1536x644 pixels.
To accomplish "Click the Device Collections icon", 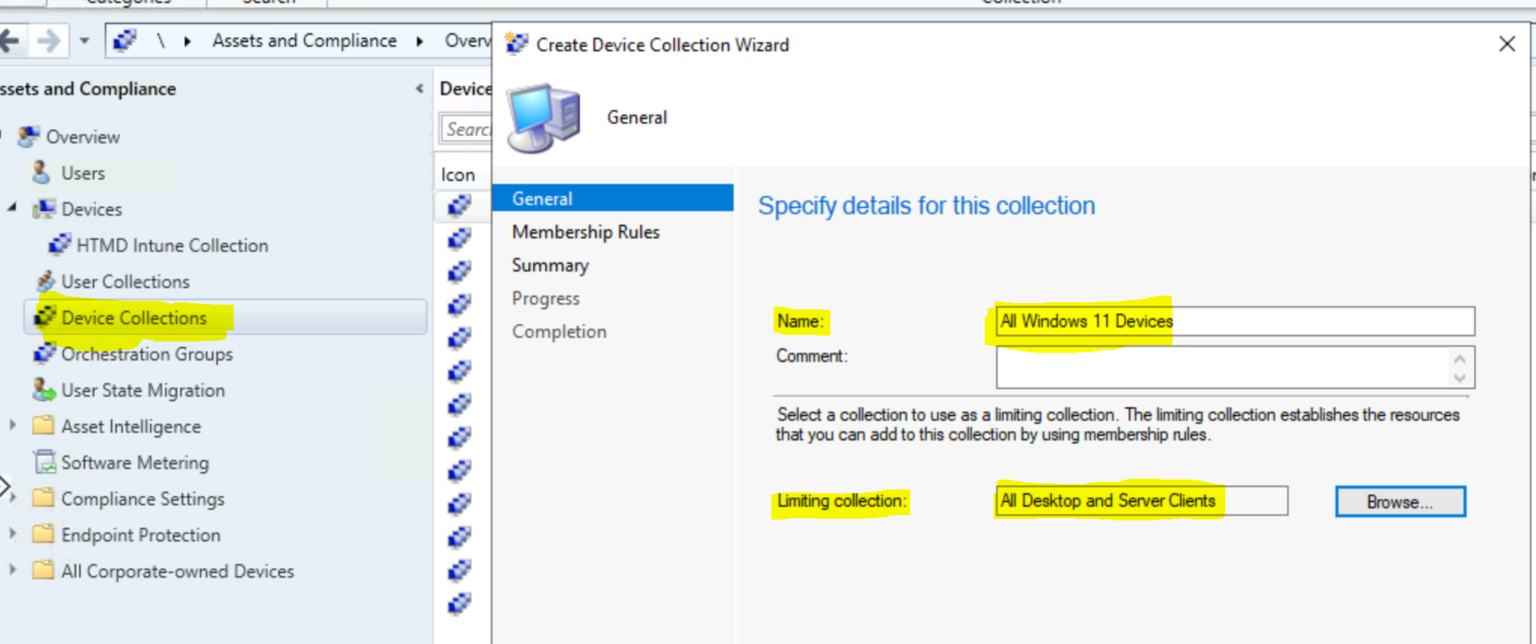I will tap(45, 318).
